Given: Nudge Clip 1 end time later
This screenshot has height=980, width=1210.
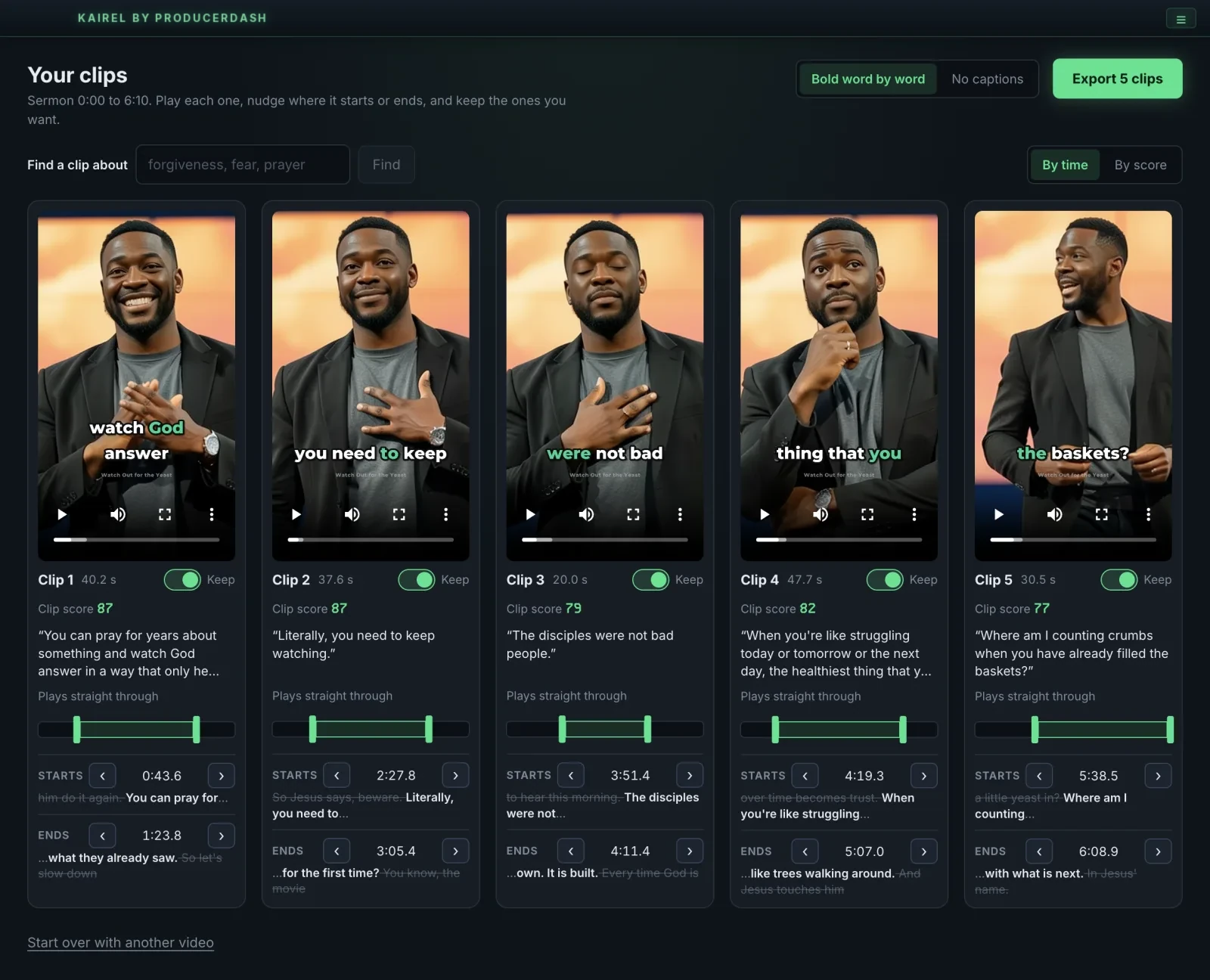Looking at the screenshot, I should pos(221,836).
